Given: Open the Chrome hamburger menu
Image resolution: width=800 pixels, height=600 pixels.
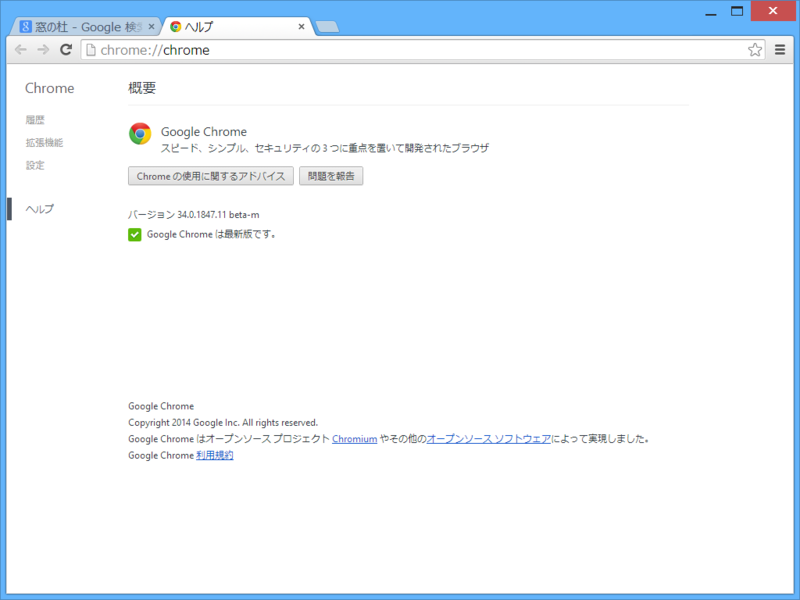Looking at the screenshot, I should [x=780, y=49].
